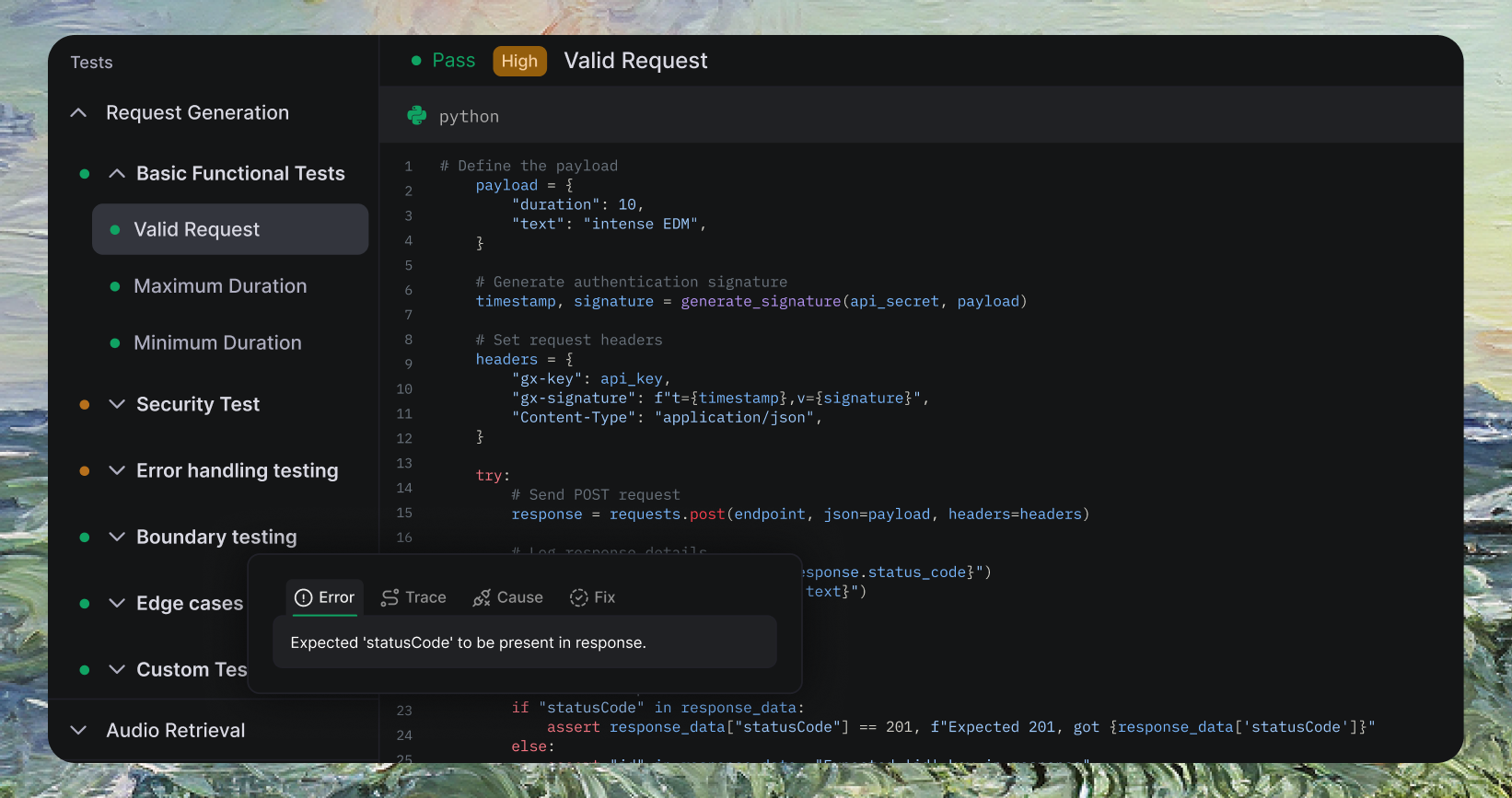Click orange status dot beside Error handling testing

[x=85, y=471]
